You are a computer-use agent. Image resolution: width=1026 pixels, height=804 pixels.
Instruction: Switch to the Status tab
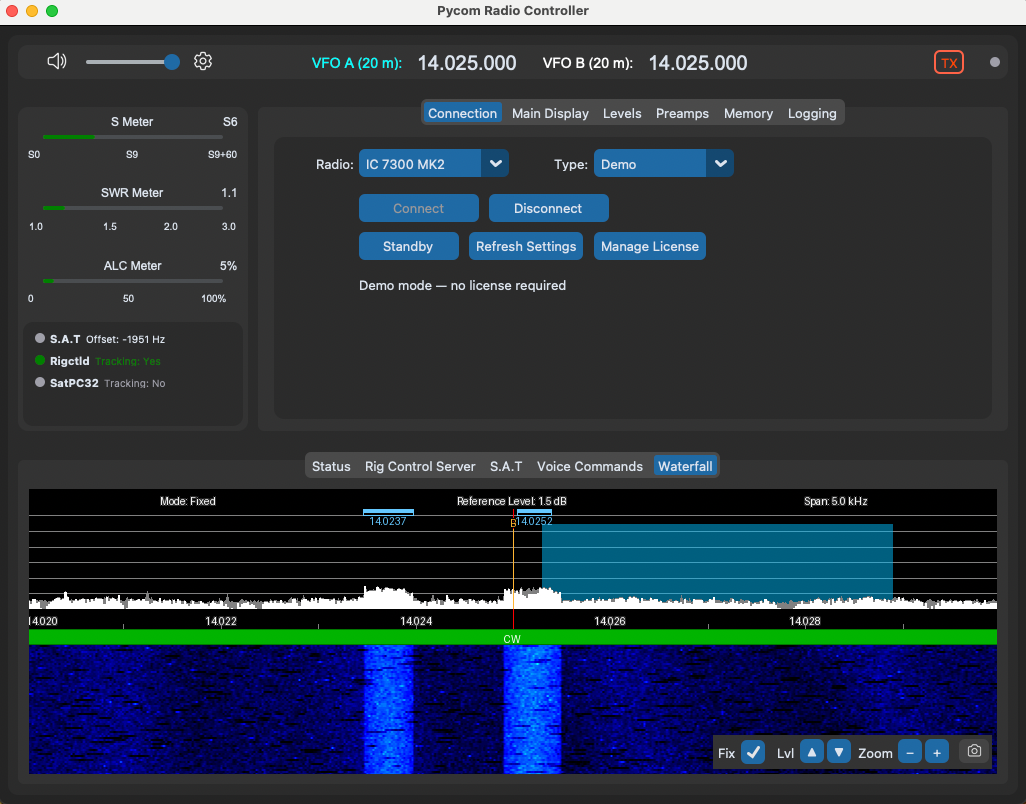pos(331,466)
